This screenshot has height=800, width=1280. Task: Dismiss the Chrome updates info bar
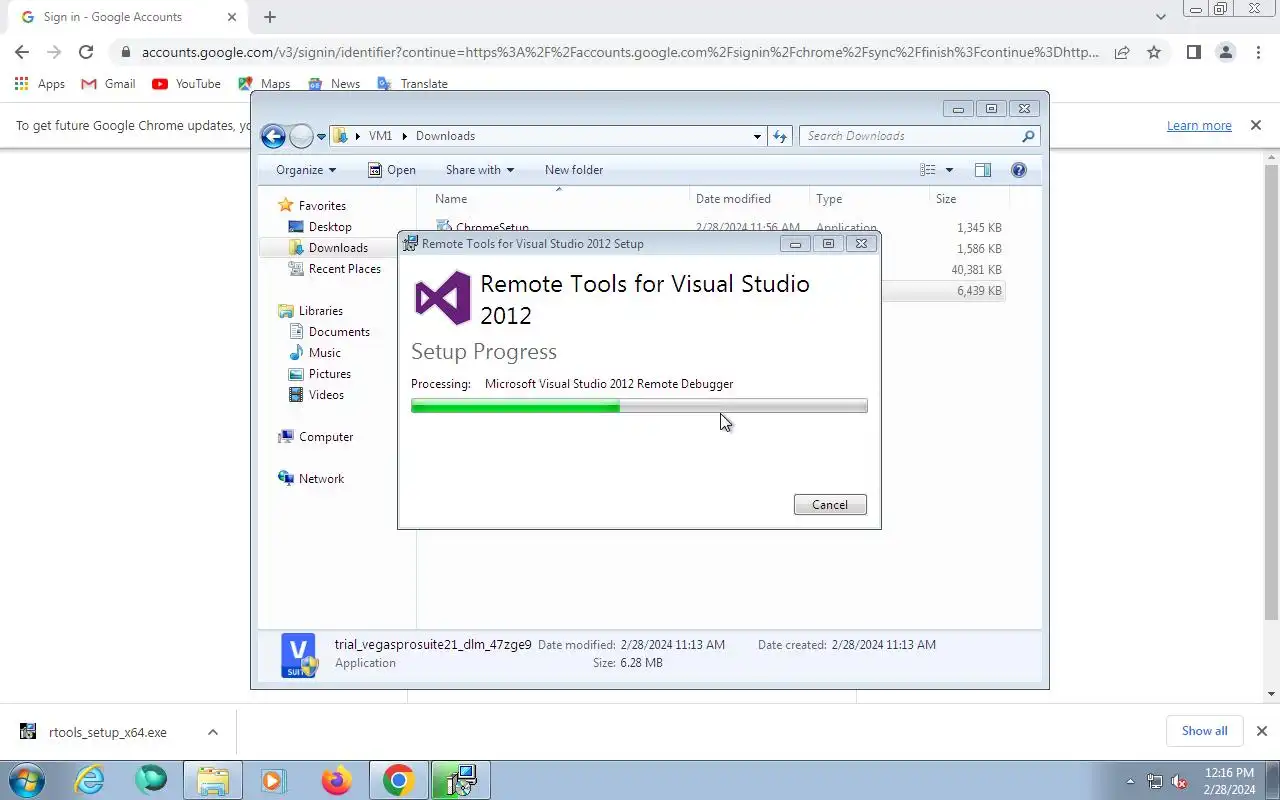(x=1256, y=126)
